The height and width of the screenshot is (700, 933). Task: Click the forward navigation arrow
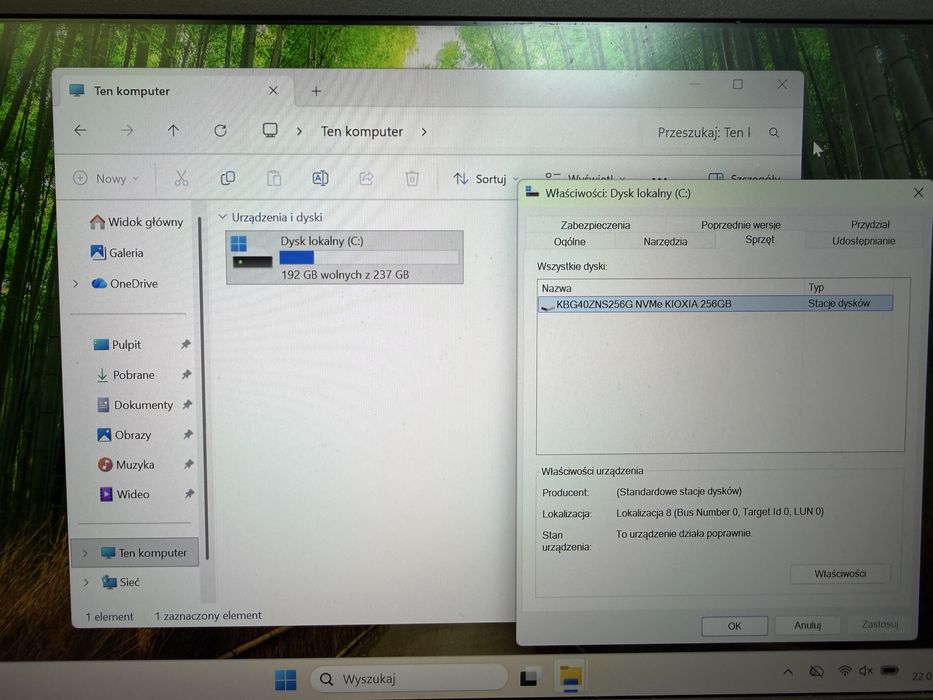click(x=127, y=130)
